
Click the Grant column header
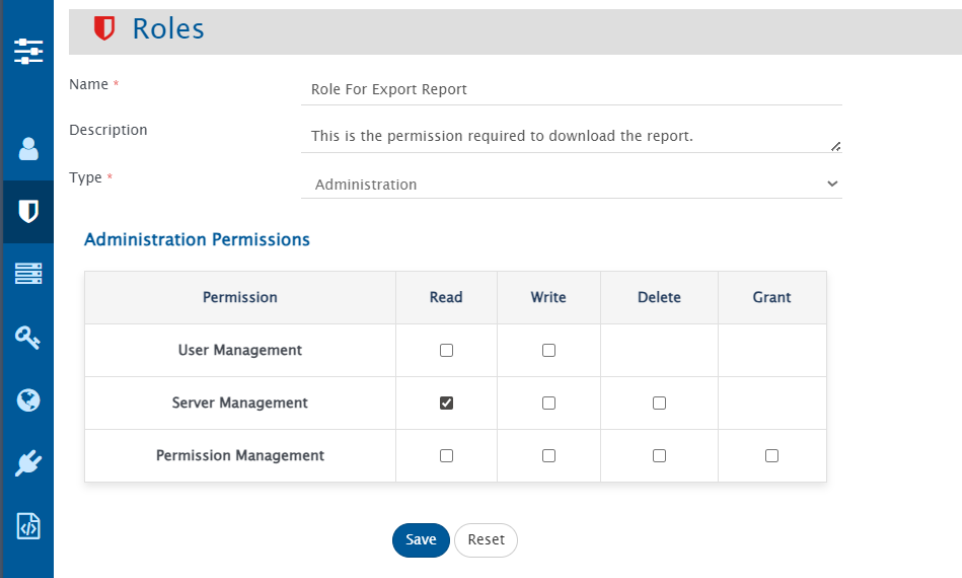[x=772, y=298]
